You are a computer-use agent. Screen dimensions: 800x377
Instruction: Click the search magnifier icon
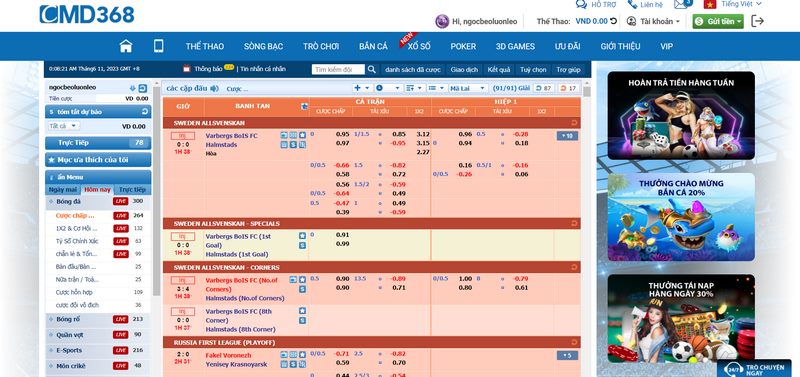372,69
